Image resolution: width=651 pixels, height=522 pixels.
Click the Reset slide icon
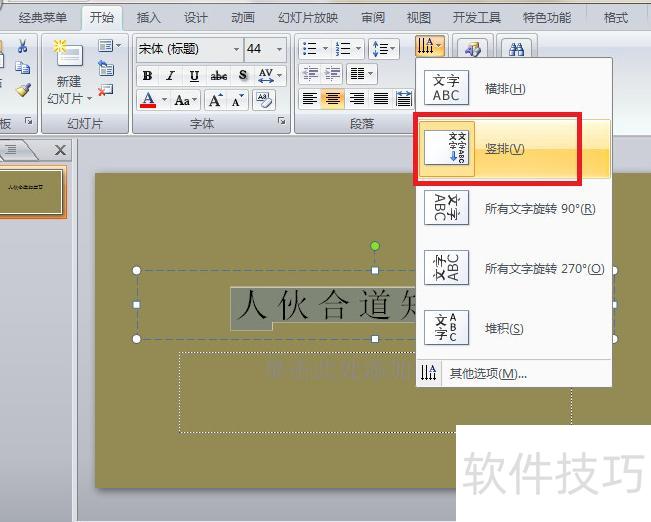106,68
